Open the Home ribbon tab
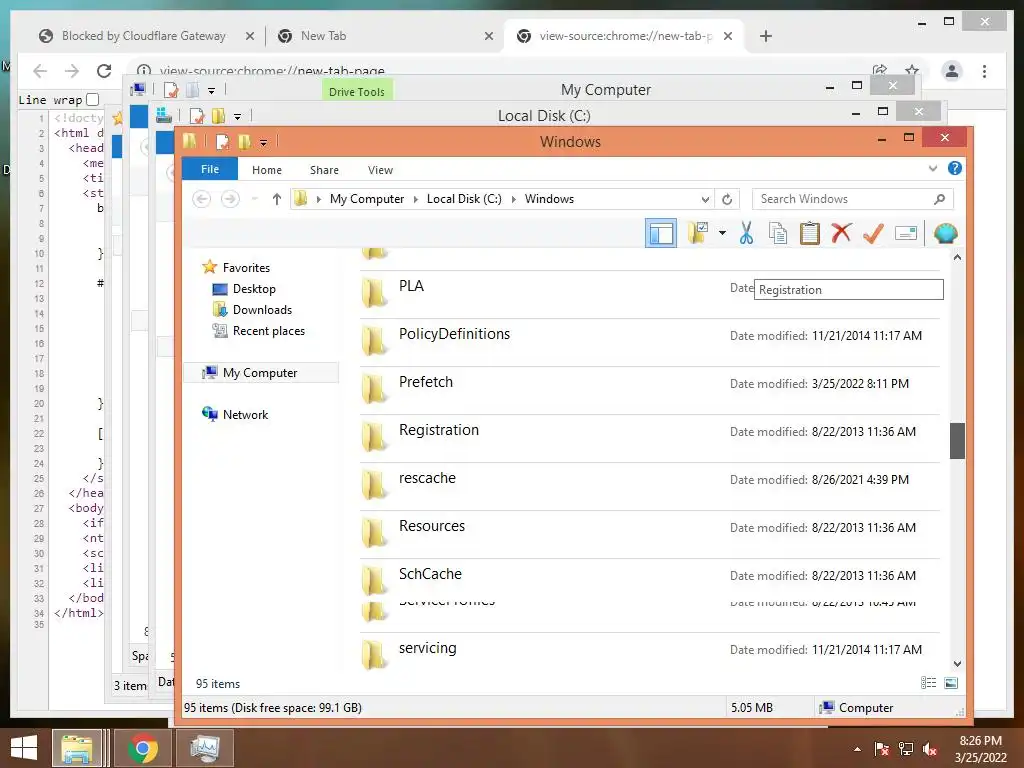 266,170
